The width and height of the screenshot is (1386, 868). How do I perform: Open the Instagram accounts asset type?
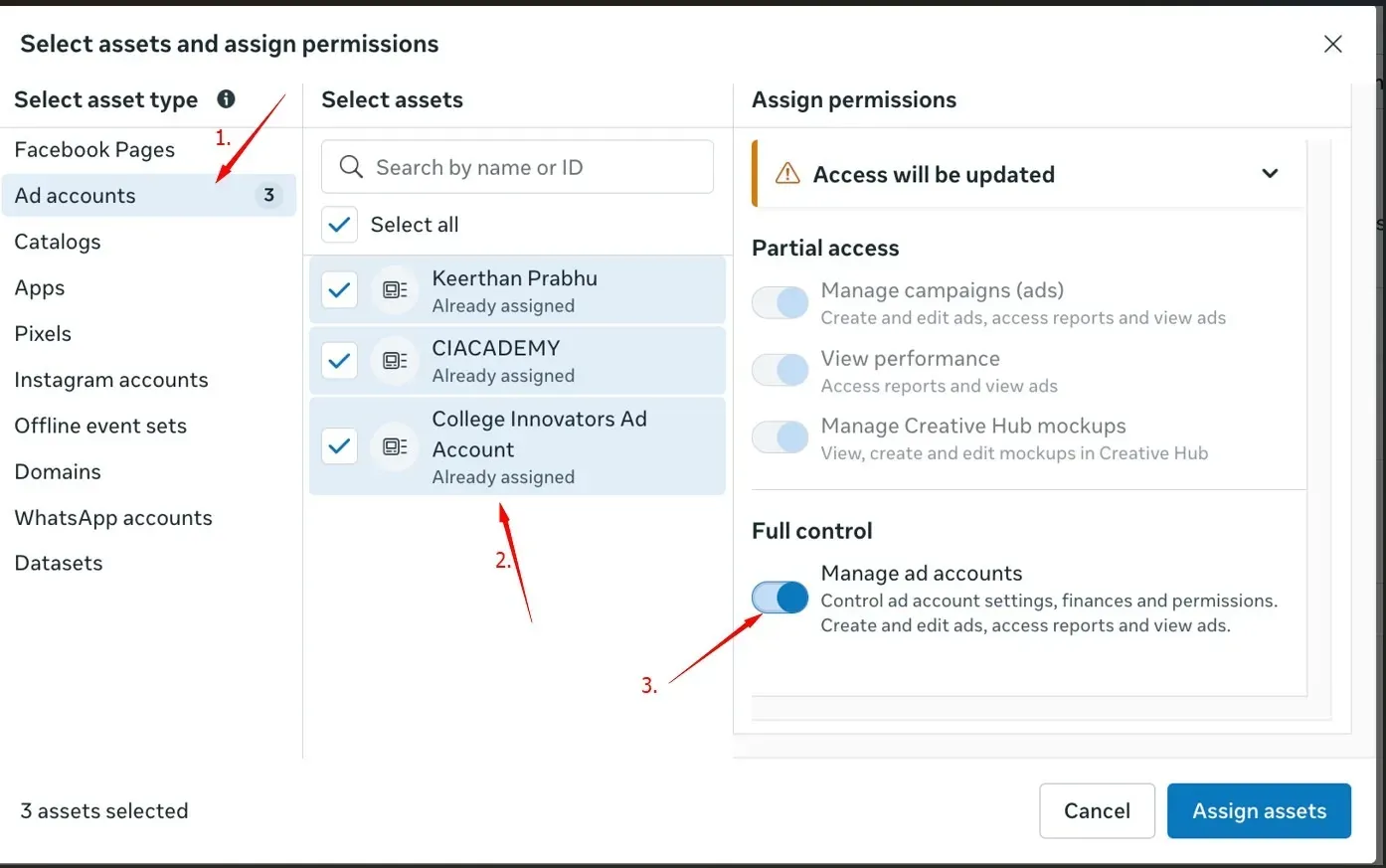point(111,380)
